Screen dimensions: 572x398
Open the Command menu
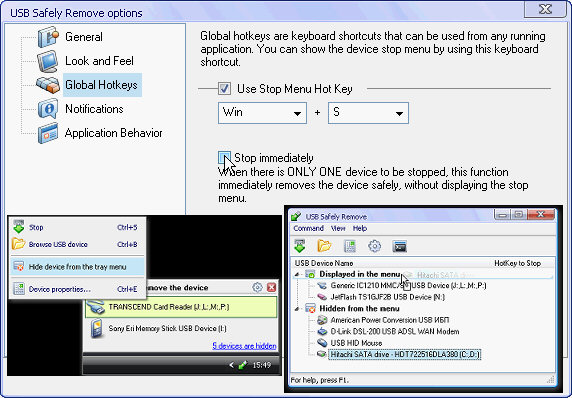pos(309,228)
